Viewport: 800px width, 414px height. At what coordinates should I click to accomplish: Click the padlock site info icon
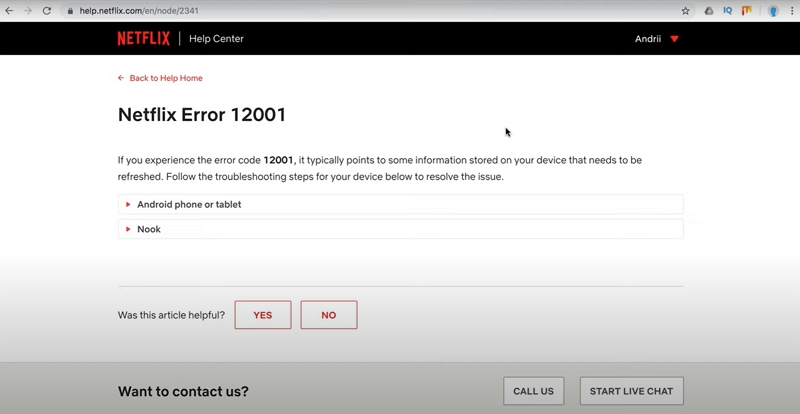tap(70, 11)
